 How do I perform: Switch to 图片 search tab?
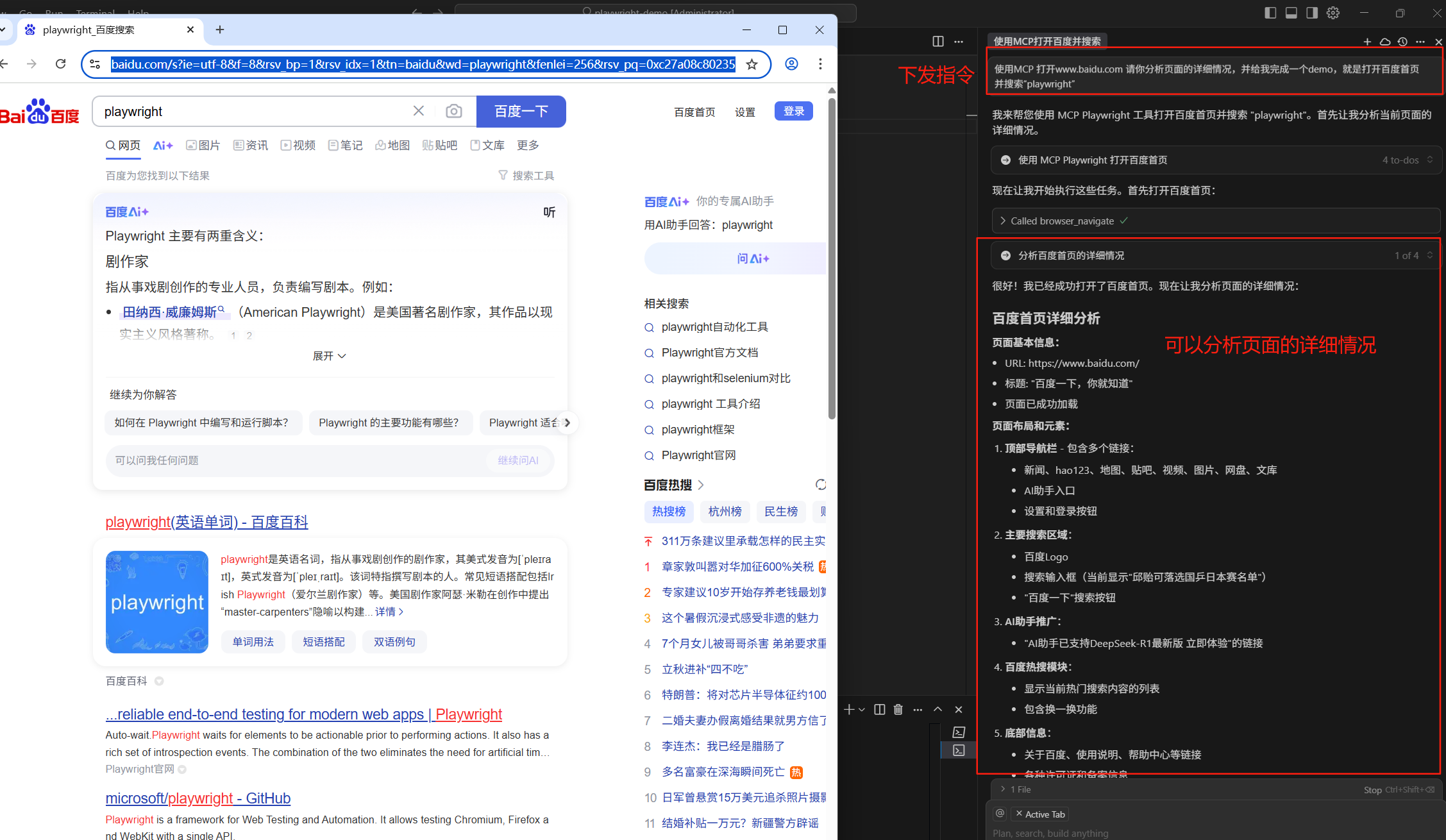click(203, 146)
